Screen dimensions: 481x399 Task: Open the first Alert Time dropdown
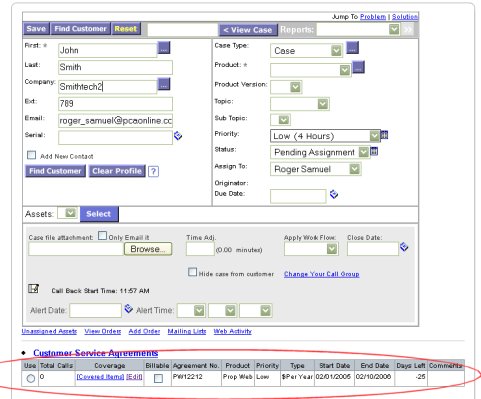191,310
